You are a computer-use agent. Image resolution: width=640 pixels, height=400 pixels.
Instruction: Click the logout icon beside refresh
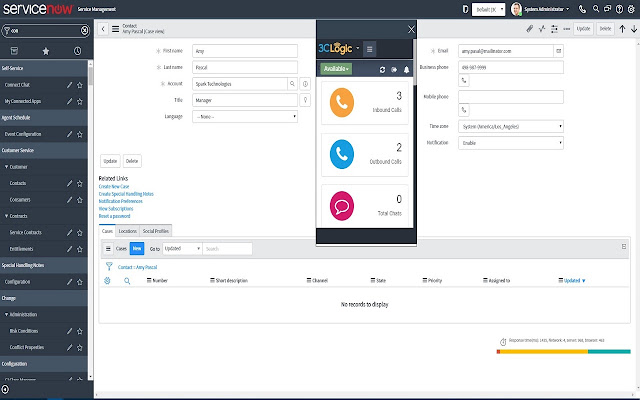coord(394,69)
